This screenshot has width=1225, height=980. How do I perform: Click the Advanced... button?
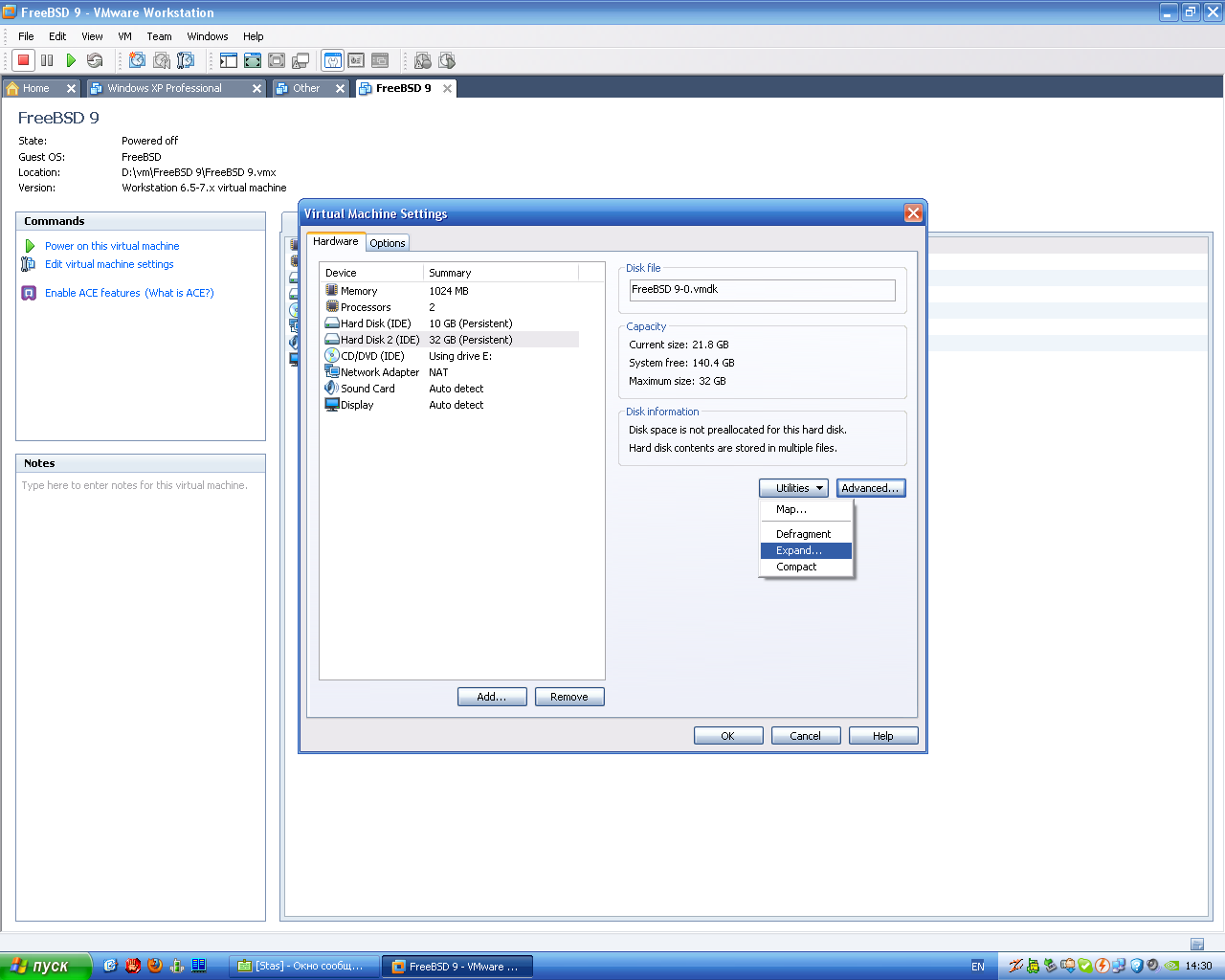[870, 488]
